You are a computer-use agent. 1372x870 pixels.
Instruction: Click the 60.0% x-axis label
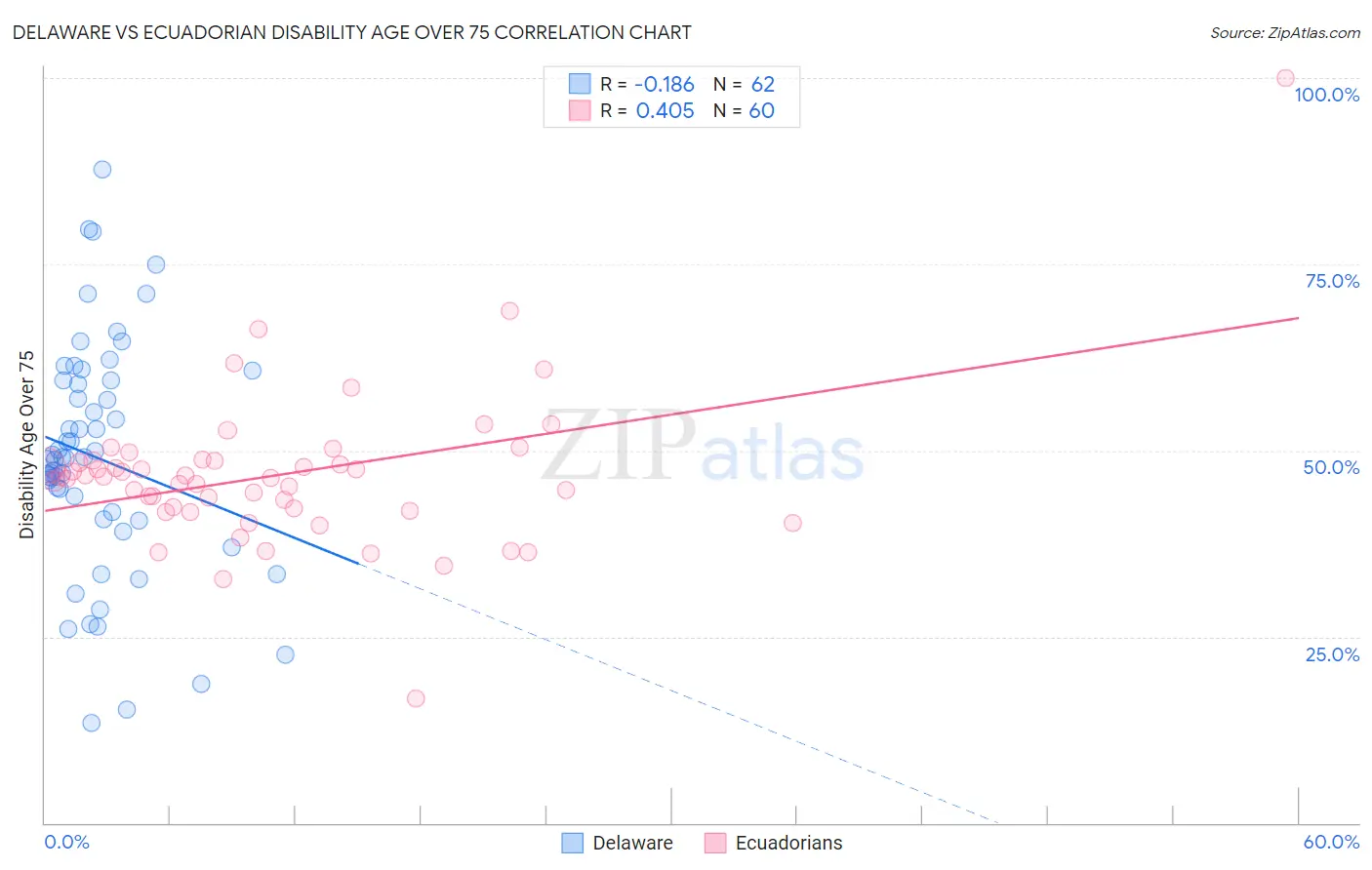click(1331, 842)
